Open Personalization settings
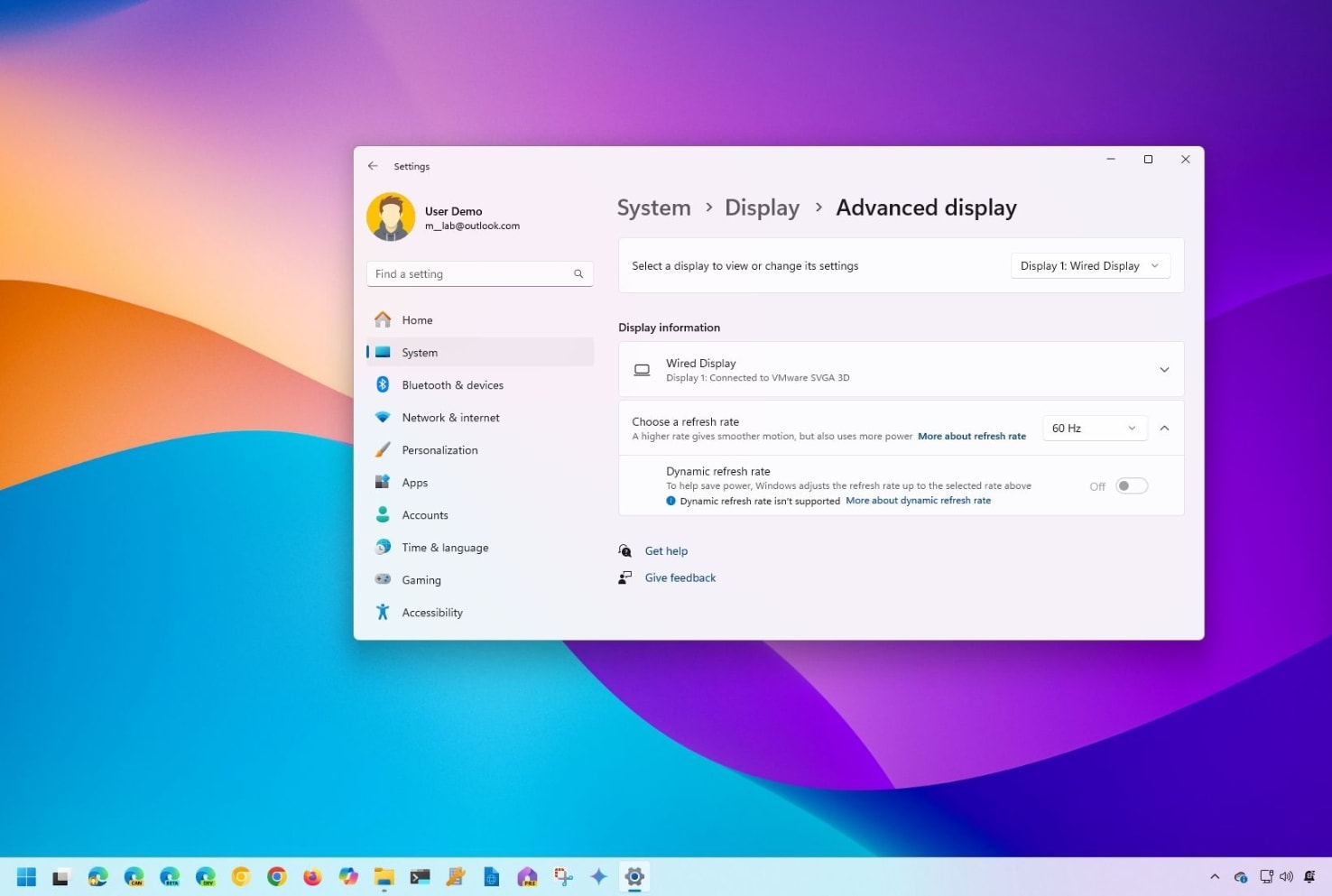The height and width of the screenshot is (896, 1332). 439,449
